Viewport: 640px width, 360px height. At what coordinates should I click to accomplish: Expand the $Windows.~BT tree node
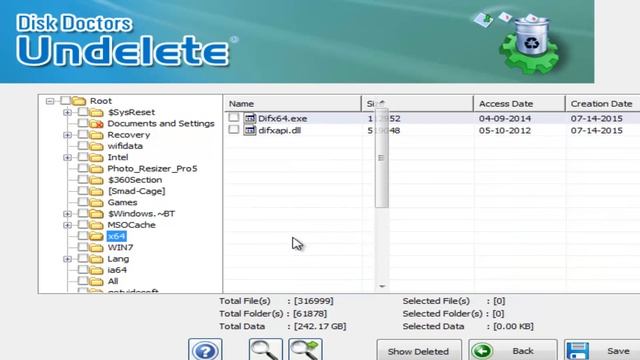point(67,214)
